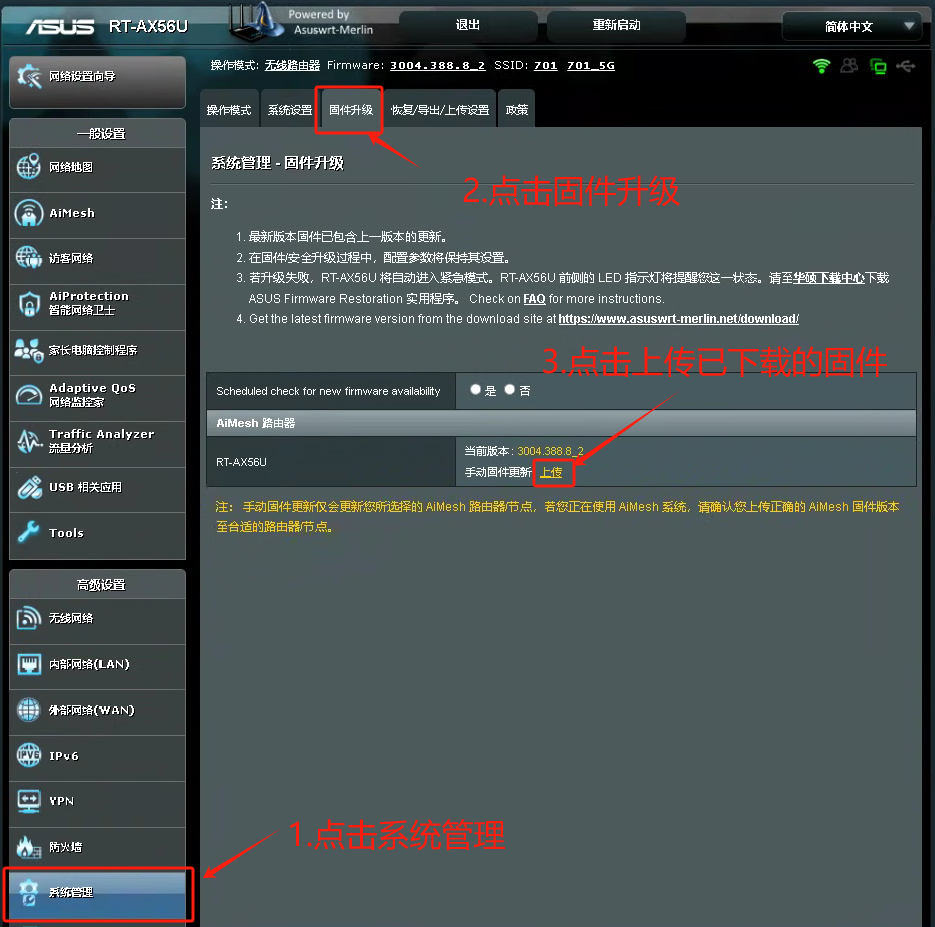Open the 网络设置向导 setup wizard icon
935x927 pixels.
[x=29, y=76]
